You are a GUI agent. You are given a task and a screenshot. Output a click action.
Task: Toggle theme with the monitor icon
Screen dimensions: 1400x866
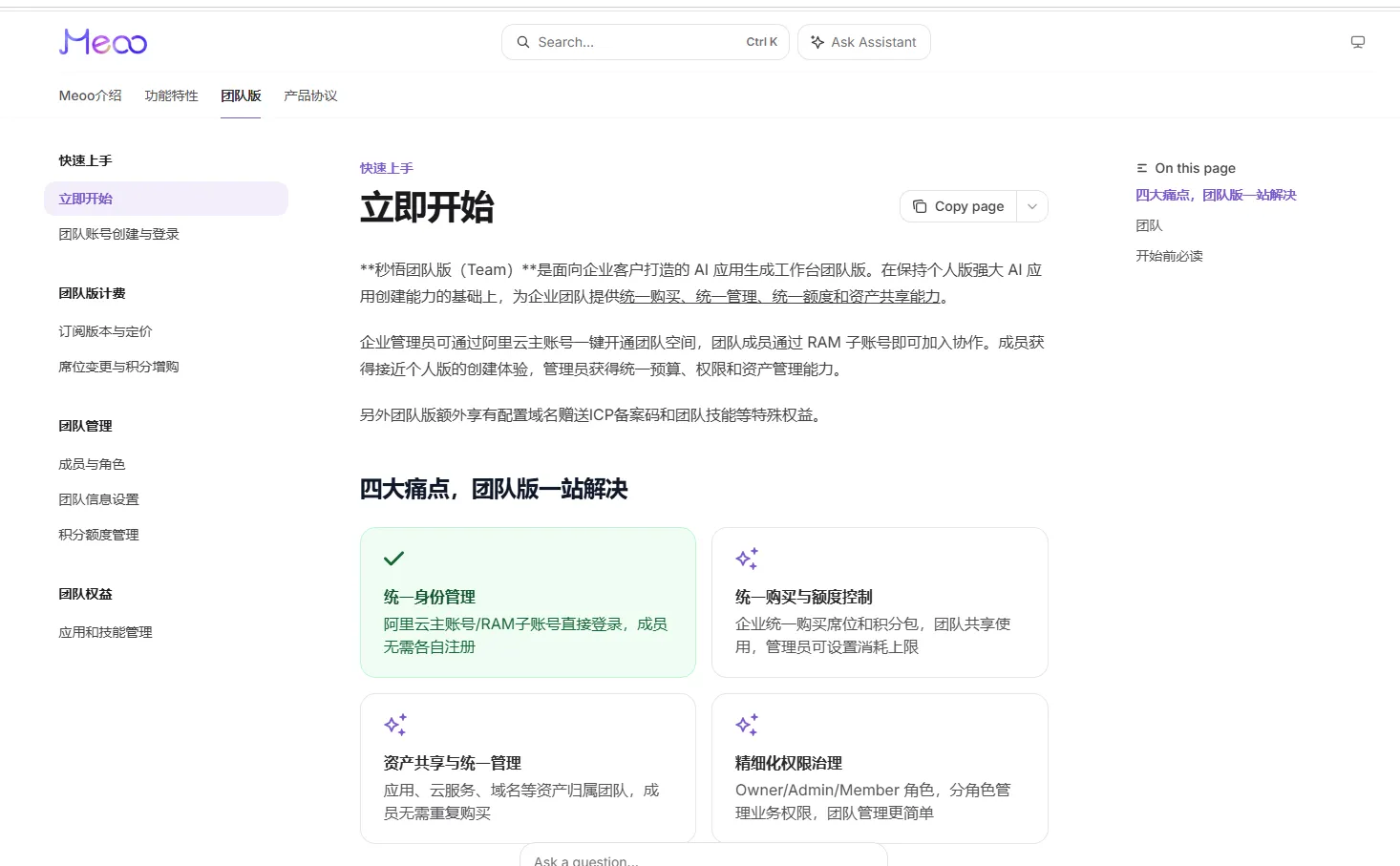(1358, 42)
